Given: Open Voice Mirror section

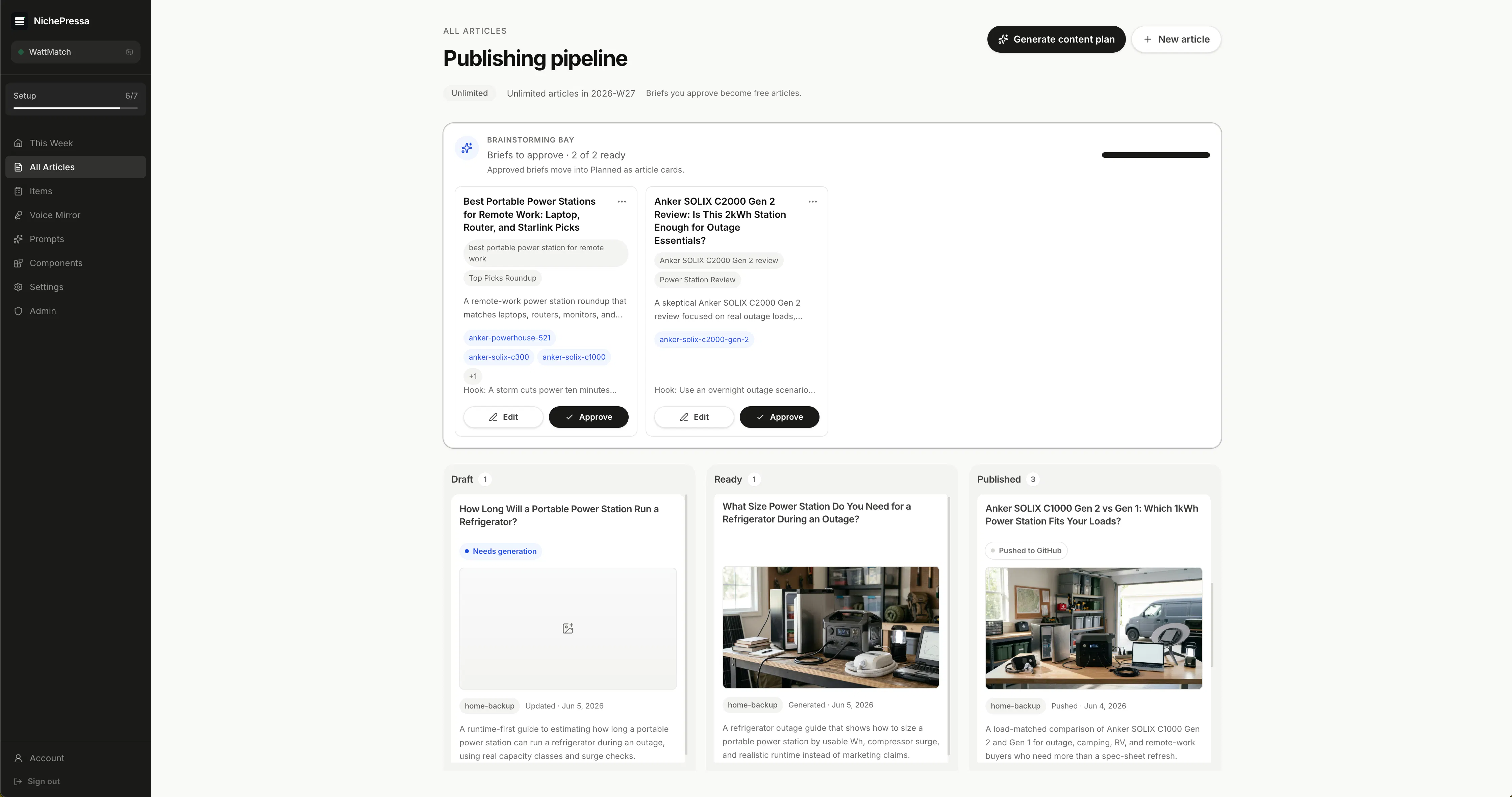Looking at the screenshot, I should tap(75, 215).
